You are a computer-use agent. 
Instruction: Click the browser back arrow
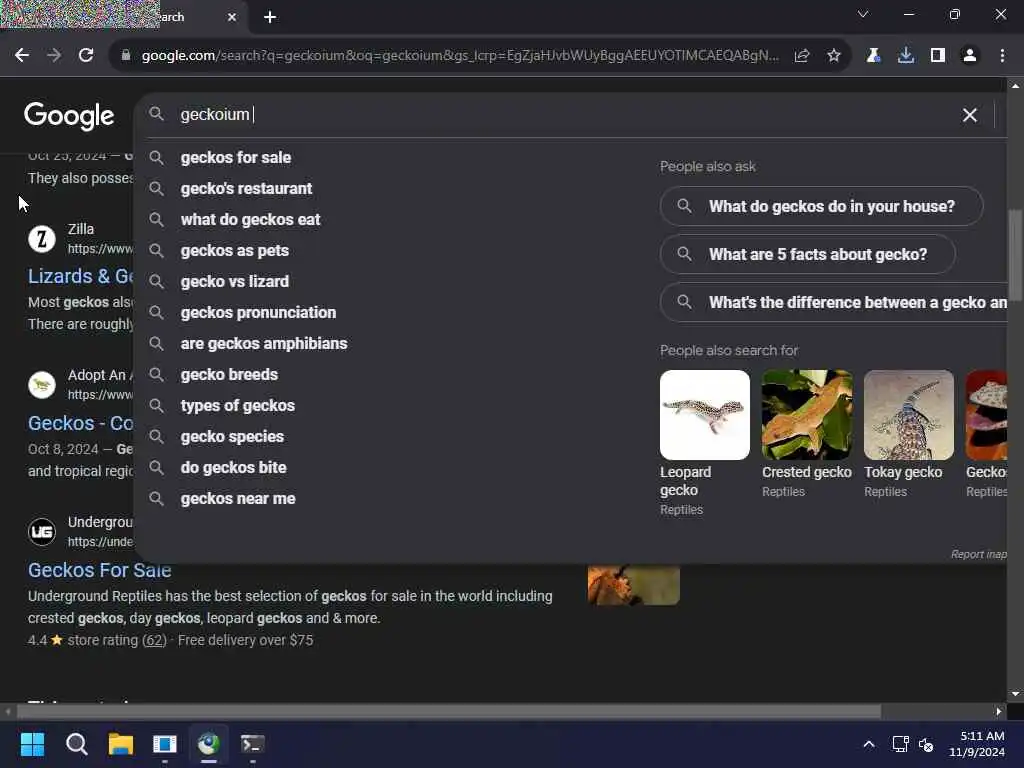coord(22,56)
